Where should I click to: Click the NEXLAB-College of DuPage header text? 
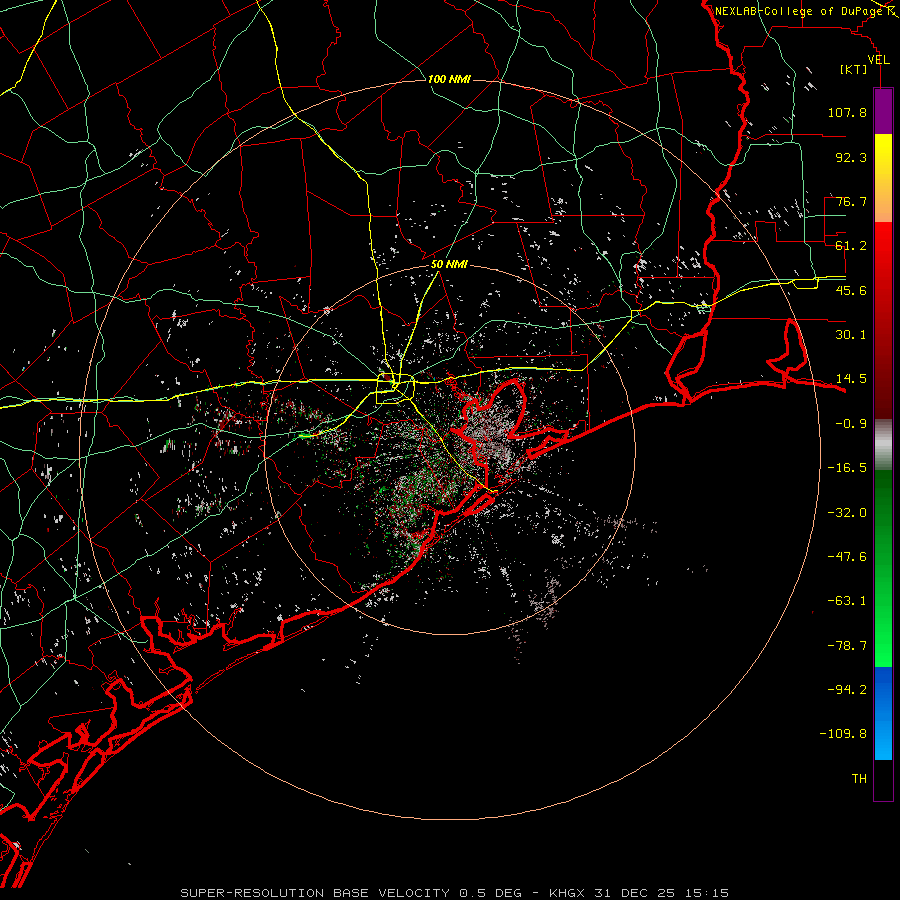click(798, 11)
